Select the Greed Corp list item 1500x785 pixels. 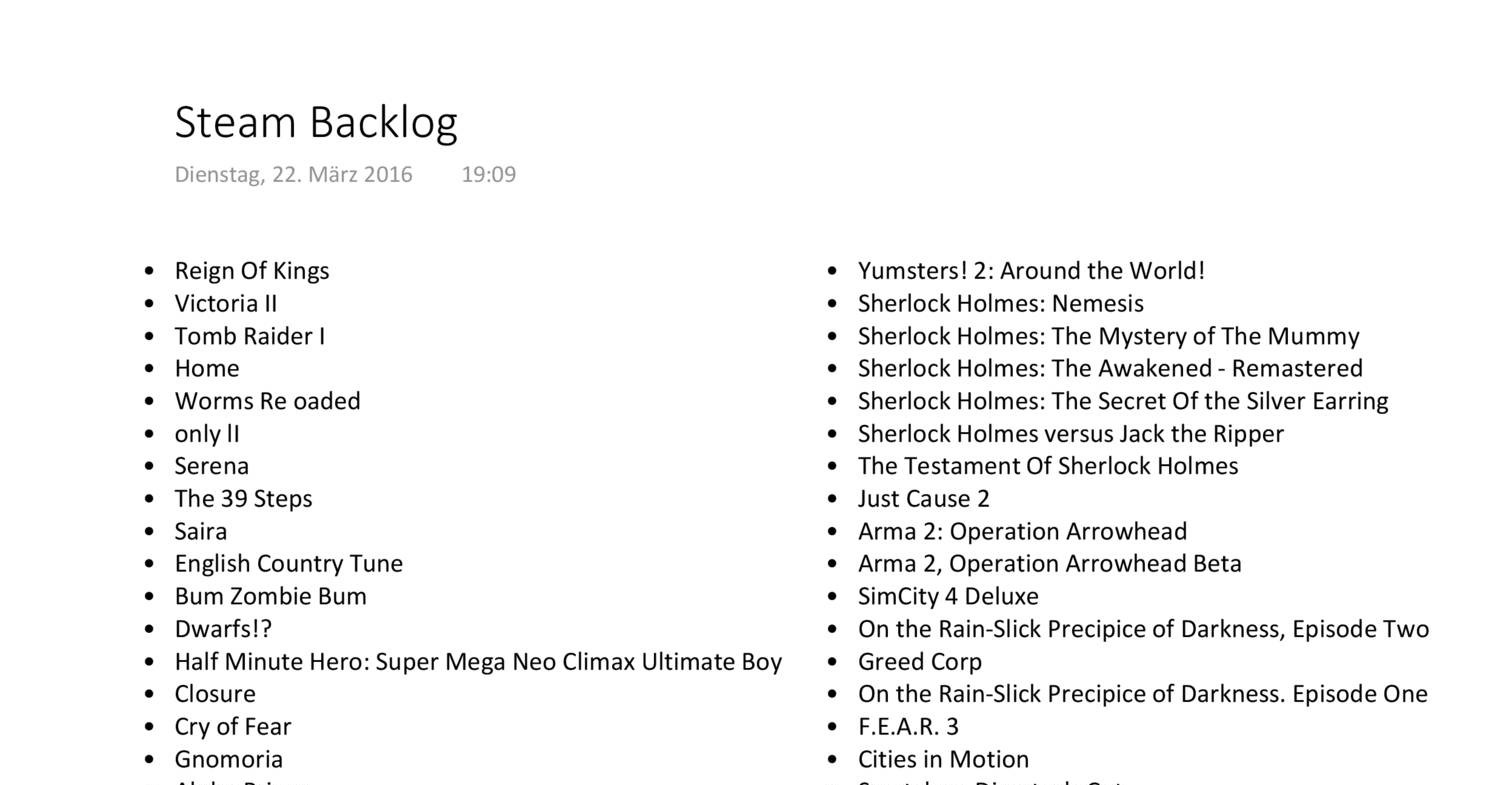(919, 661)
